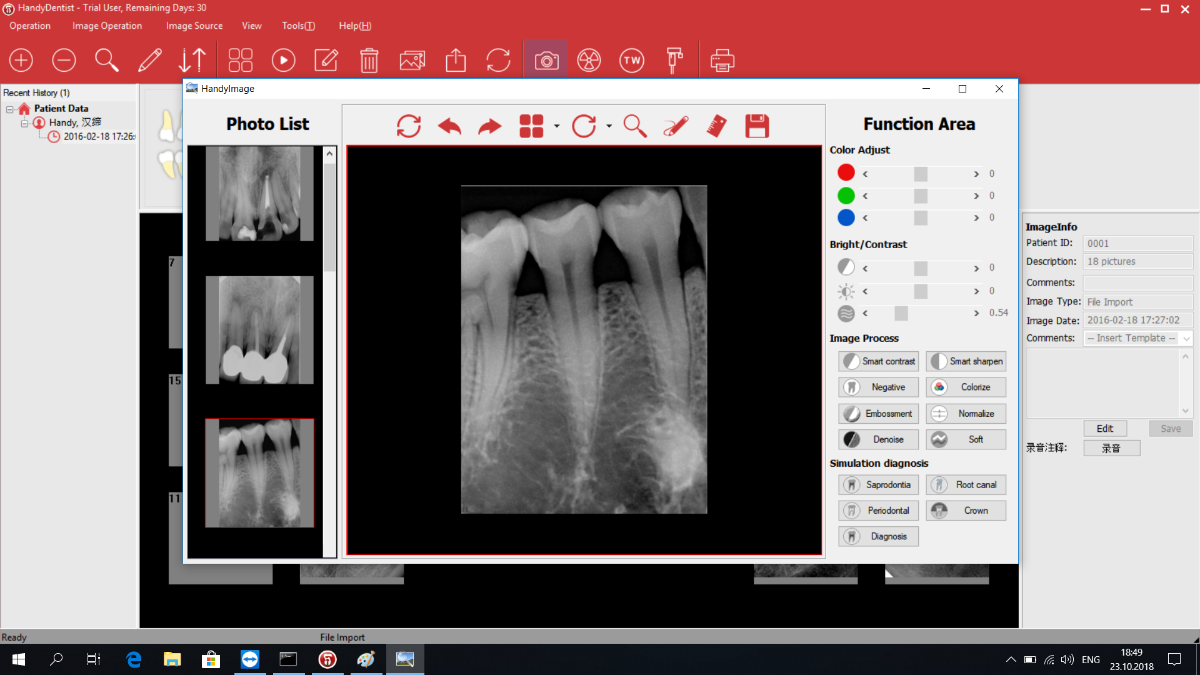Click the radiation X-ray icon in main toolbar
The image size is (1200, 675).
[x=589, y=61]
